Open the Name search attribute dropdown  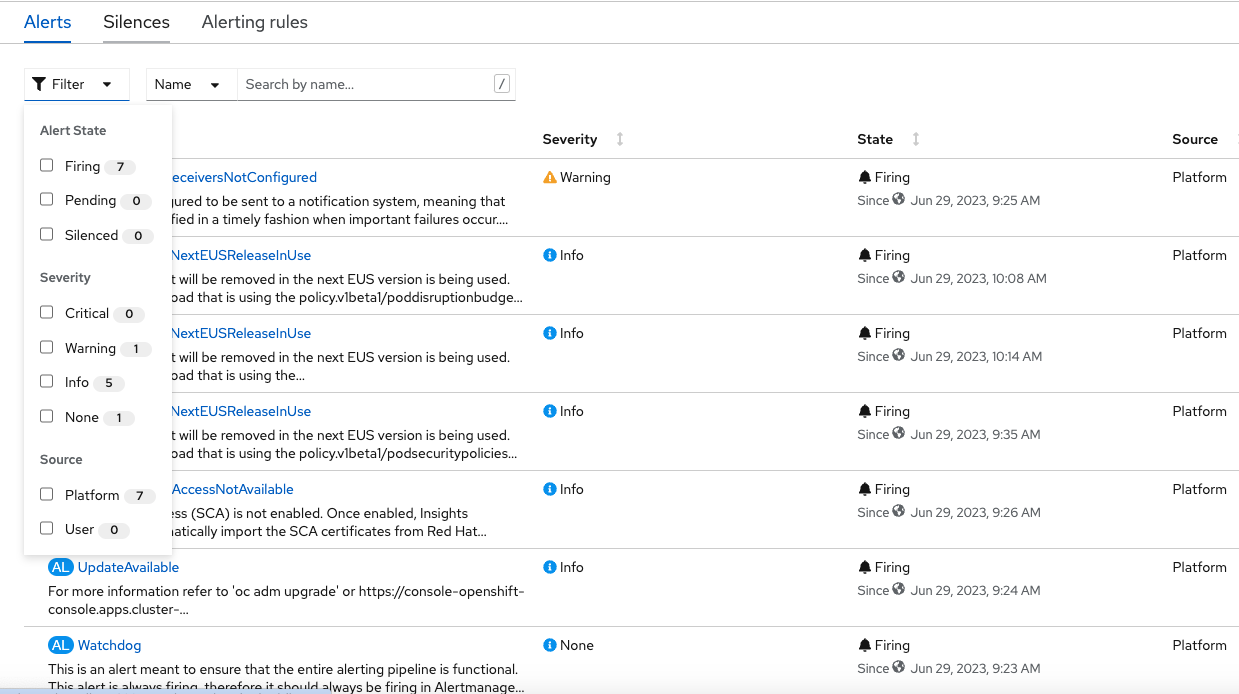[190, 84]
